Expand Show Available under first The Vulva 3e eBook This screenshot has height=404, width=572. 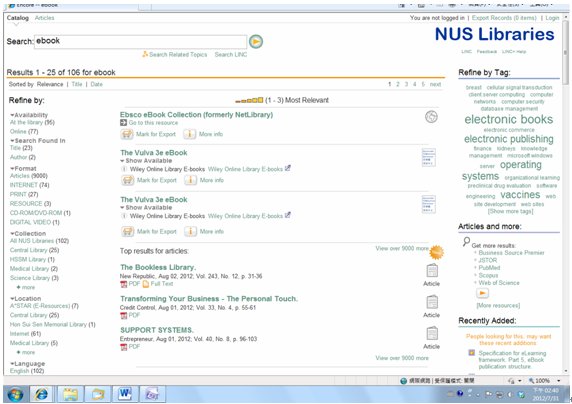(146, 161)
